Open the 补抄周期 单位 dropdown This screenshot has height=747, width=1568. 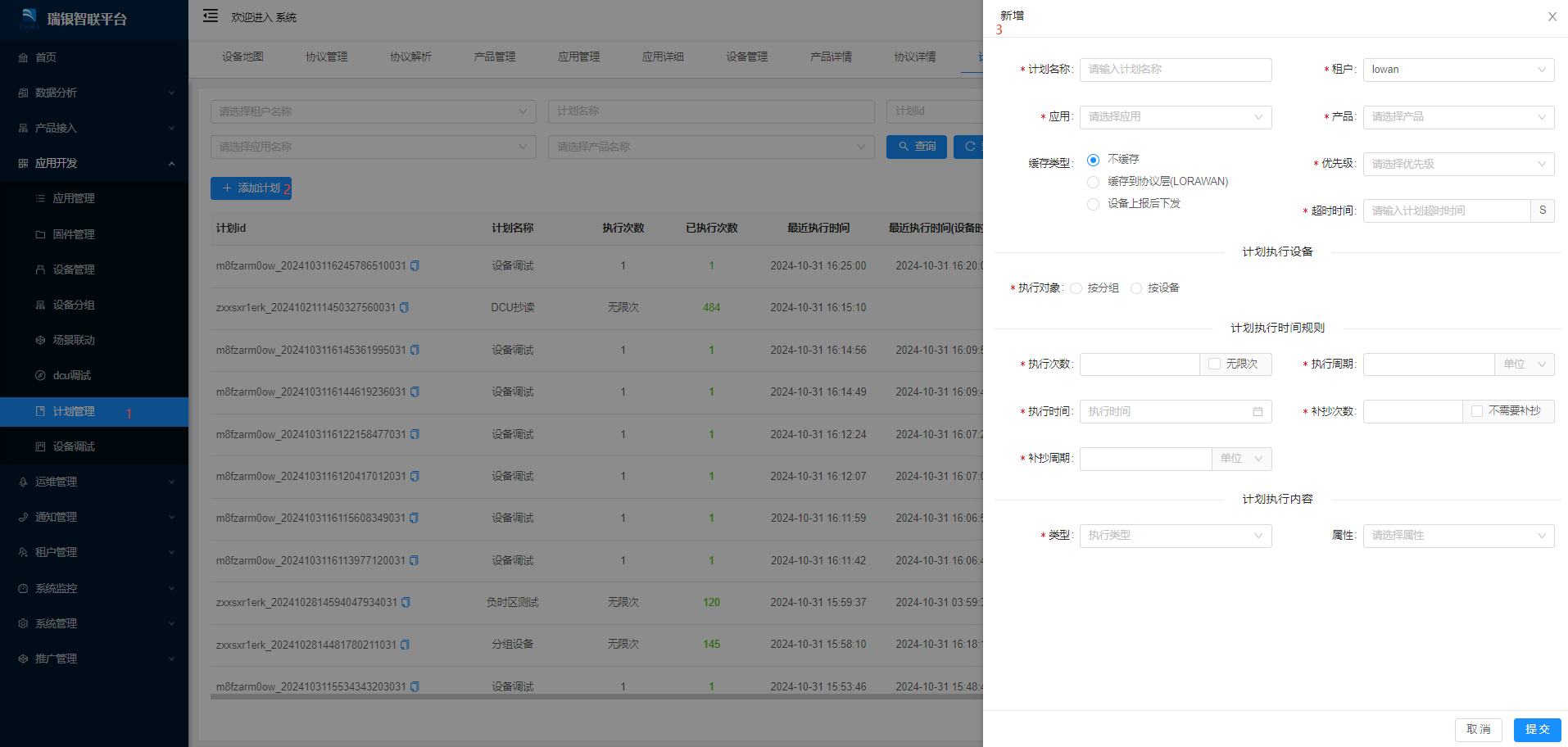[x=1241, y=459]
